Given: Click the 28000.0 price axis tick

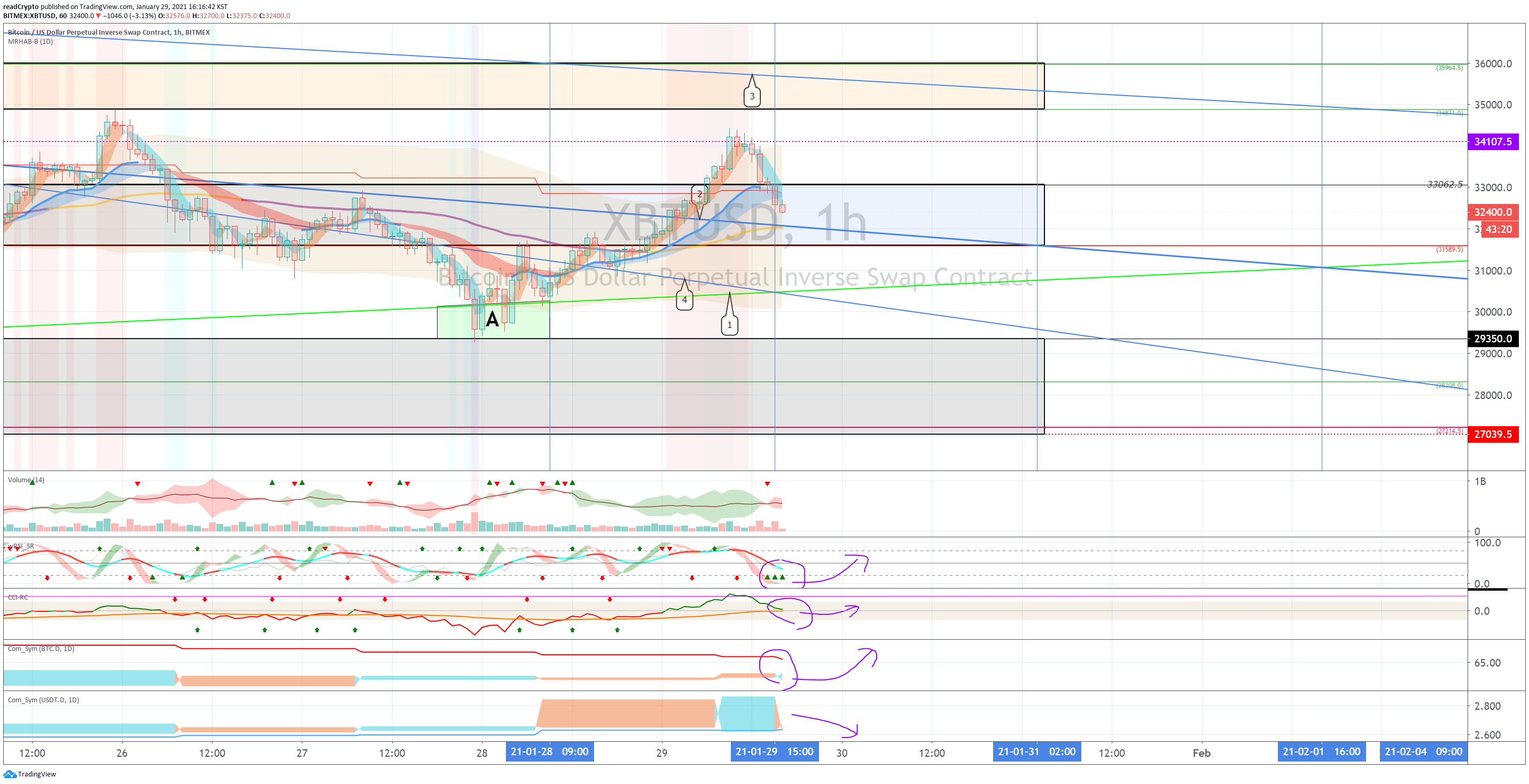Looking at the screenshot, I should click(1493, 395).
